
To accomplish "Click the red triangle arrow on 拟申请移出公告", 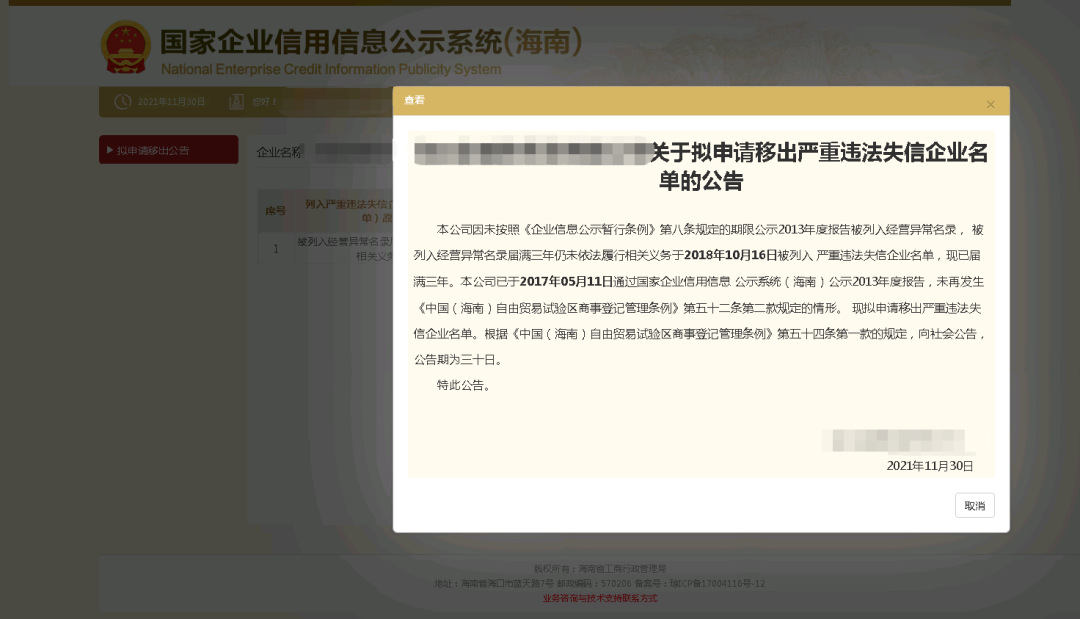I will (x=110, y=149).
